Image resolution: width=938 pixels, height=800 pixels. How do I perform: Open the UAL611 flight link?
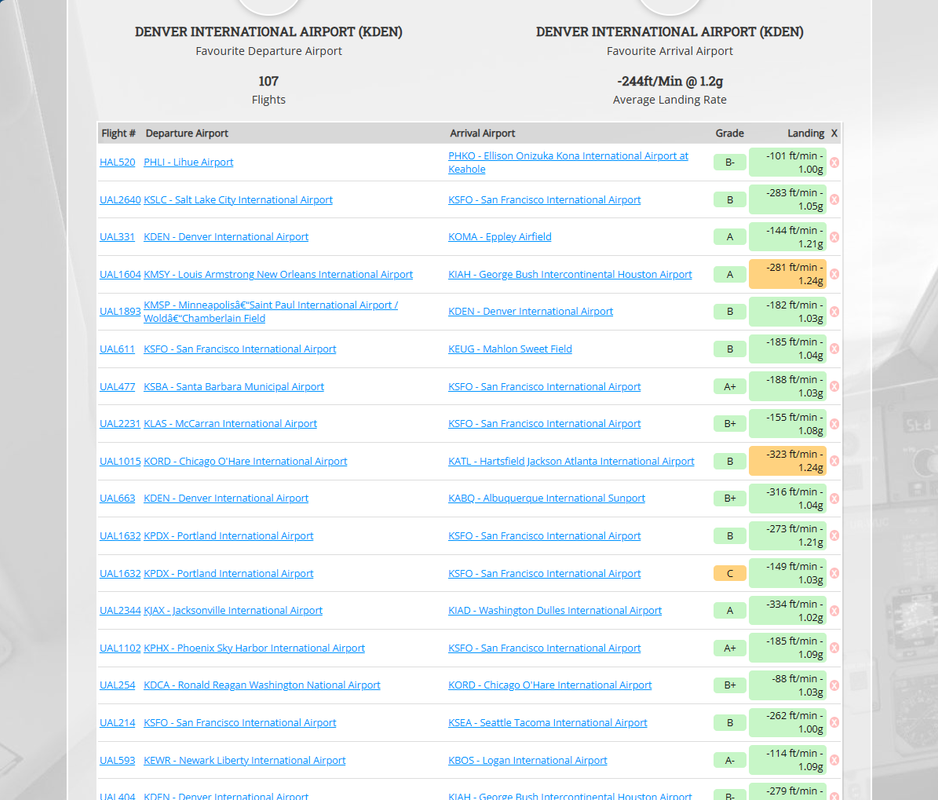[x=117, y=349]
